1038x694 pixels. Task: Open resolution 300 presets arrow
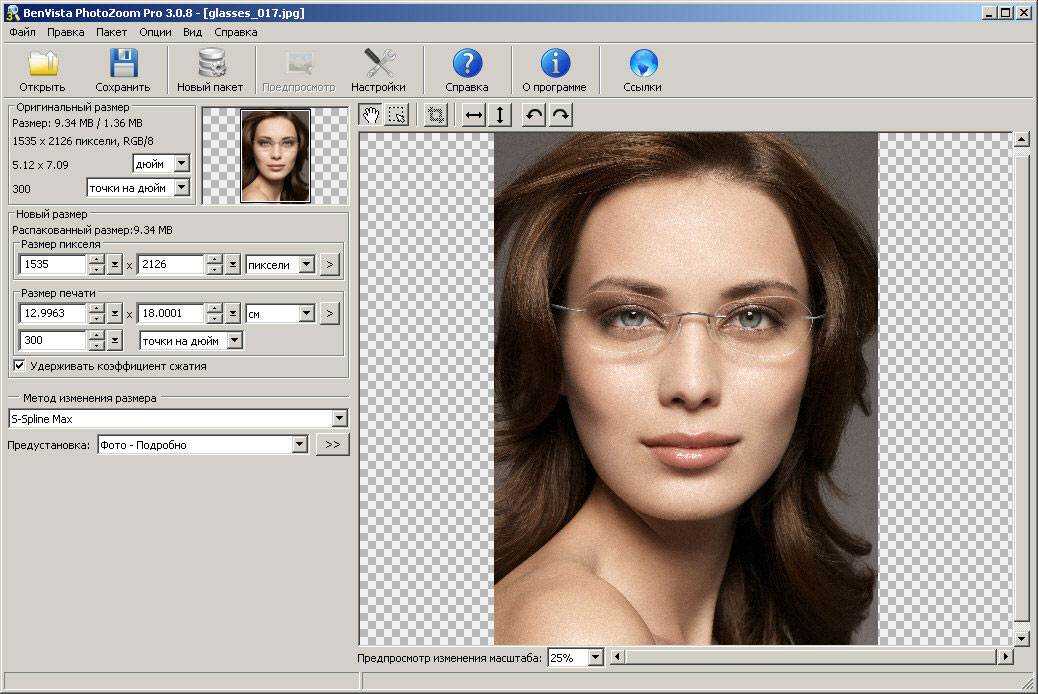click(x=115, y=340)
